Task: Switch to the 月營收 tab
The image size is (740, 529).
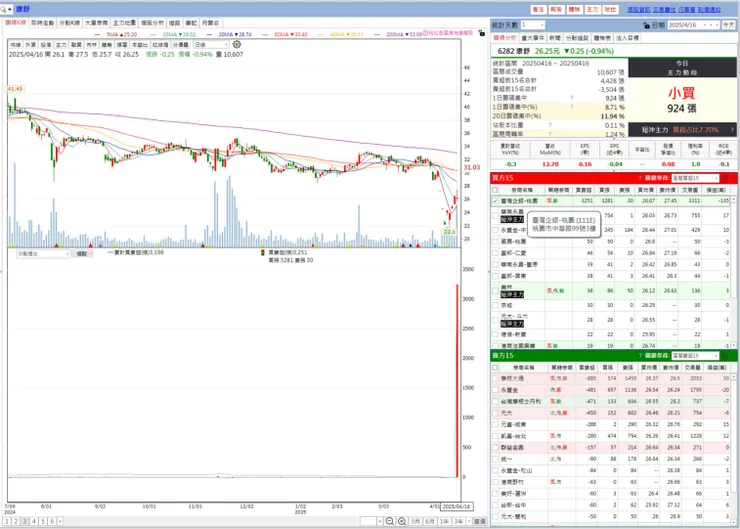Action: (x=210, y=23)
